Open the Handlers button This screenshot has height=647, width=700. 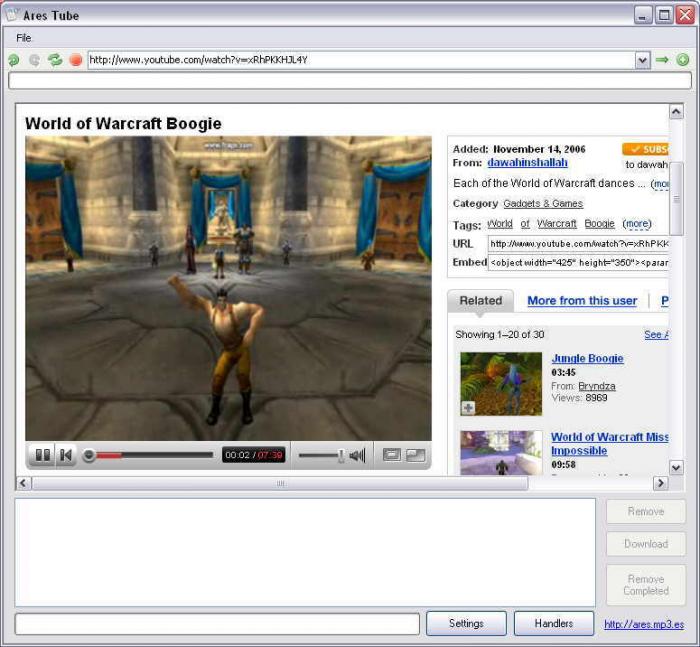(553, 623)
